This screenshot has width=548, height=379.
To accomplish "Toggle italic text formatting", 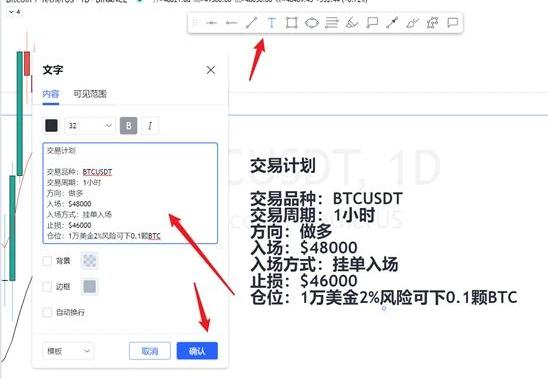I will pyautogui.click(x=150, y=126).
